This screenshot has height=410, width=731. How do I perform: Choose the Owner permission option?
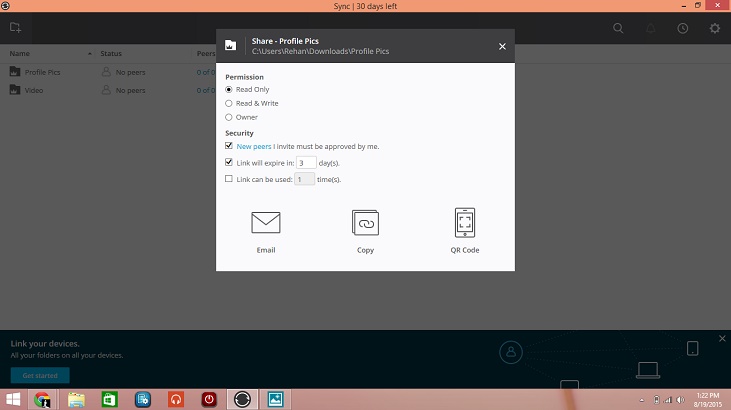click(x=229, y=117)
